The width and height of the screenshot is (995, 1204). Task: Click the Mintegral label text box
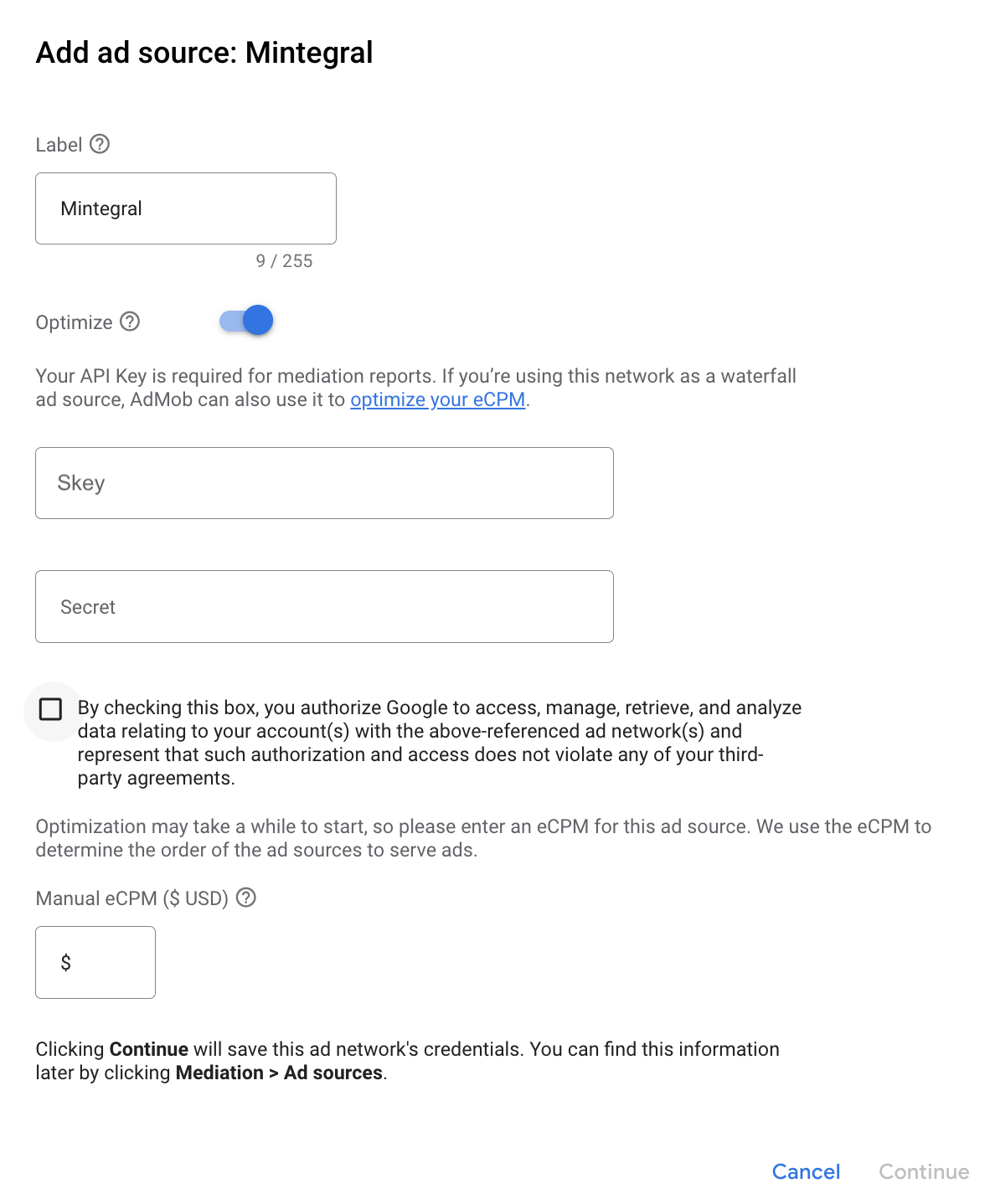click(x=185, y=208)
